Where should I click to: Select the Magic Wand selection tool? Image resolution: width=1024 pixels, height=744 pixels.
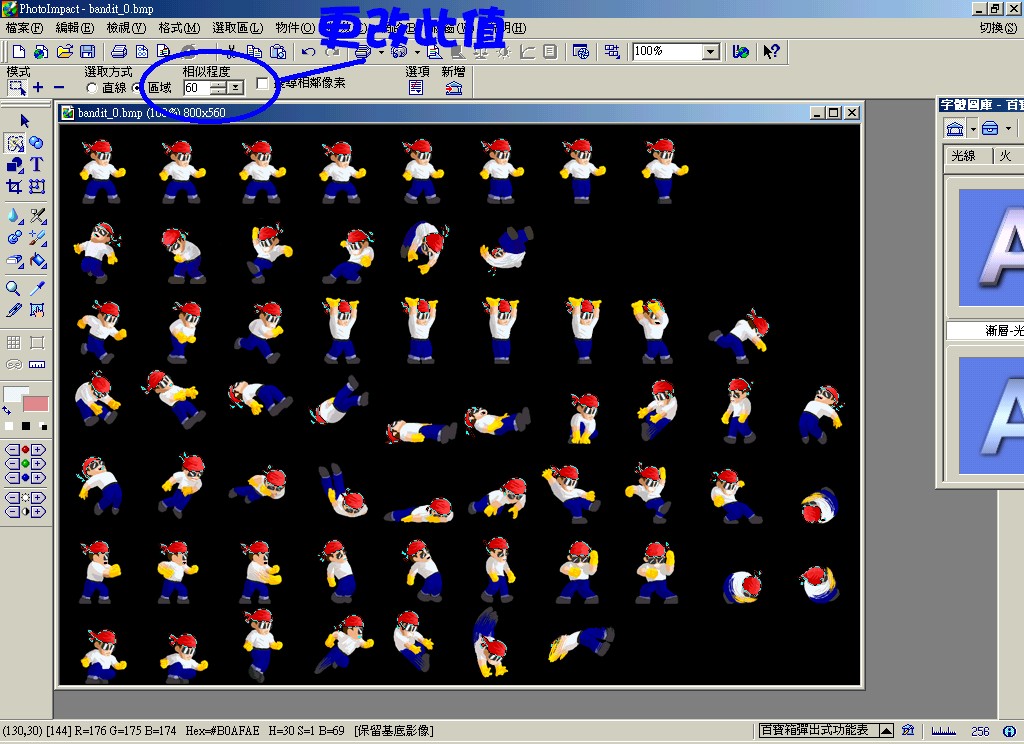point(14,142)
